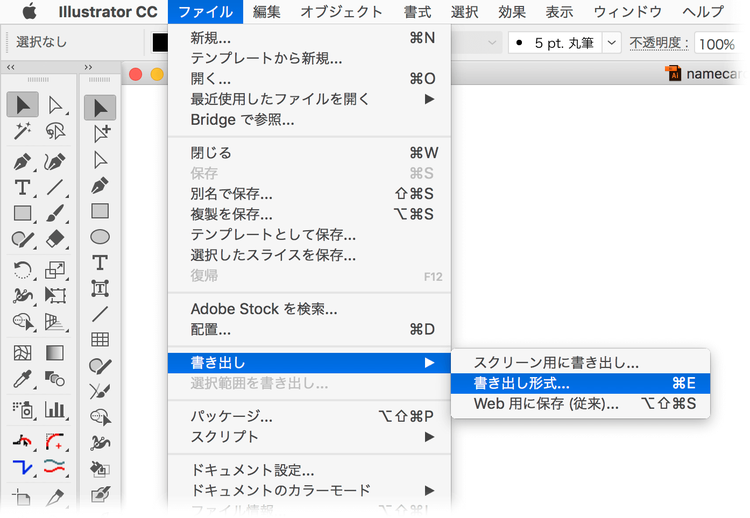
Task: Select the Group Selection tool in the single-column toolbar
Action: tap(100, 133)
